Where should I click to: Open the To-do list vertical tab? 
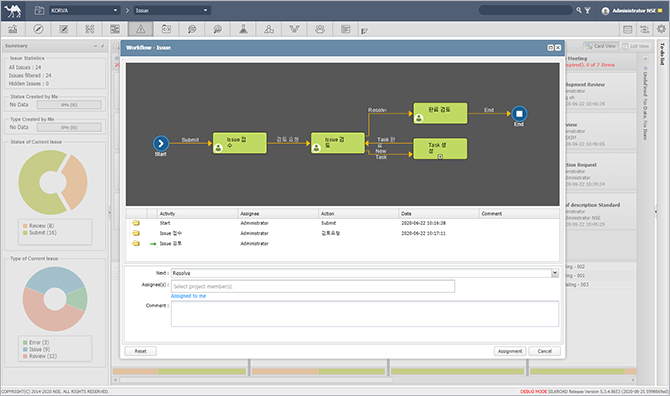[662, 54]
